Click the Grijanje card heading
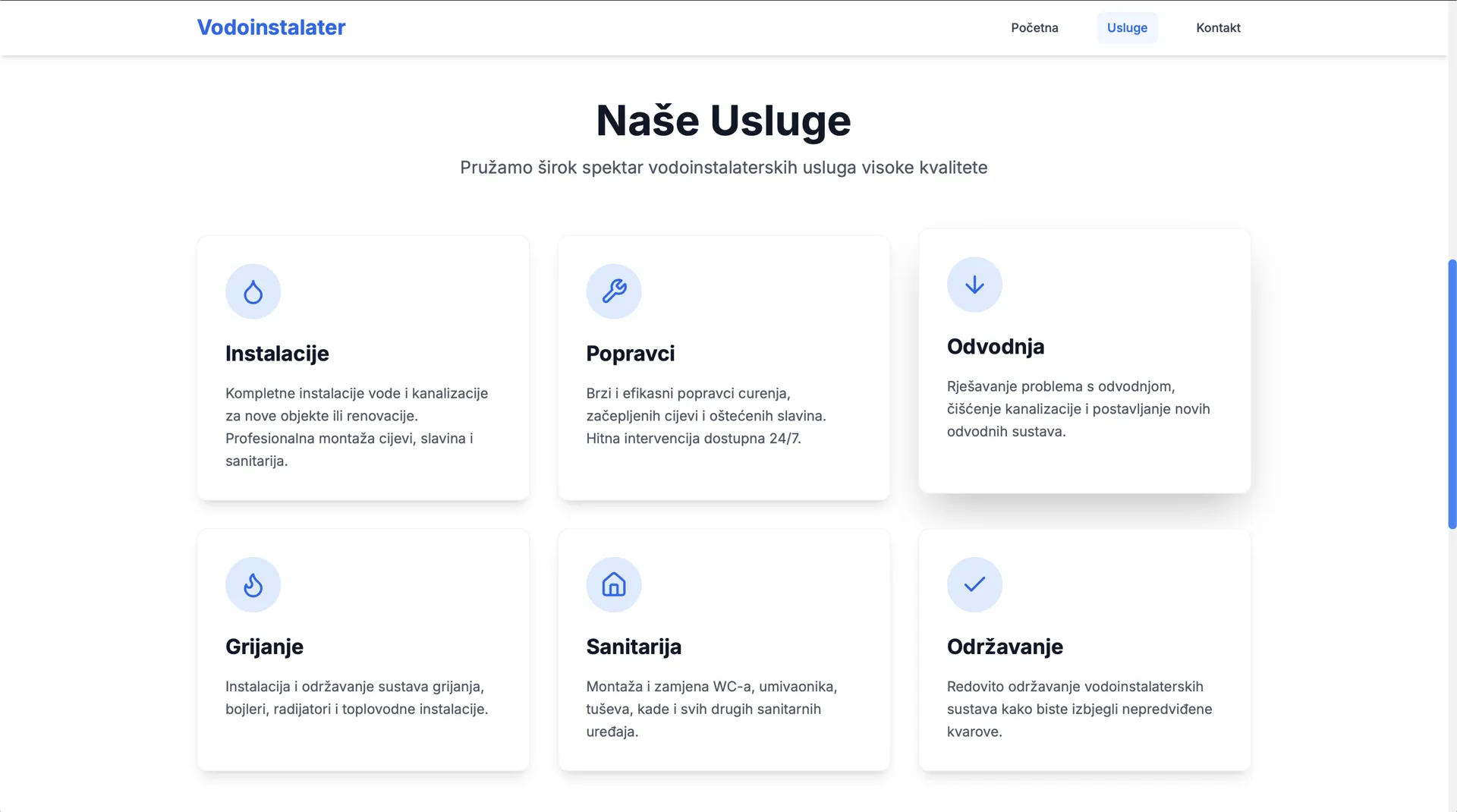Viewport: 1457px width, 812px height. pyautogui.click(x=264, y=647)
